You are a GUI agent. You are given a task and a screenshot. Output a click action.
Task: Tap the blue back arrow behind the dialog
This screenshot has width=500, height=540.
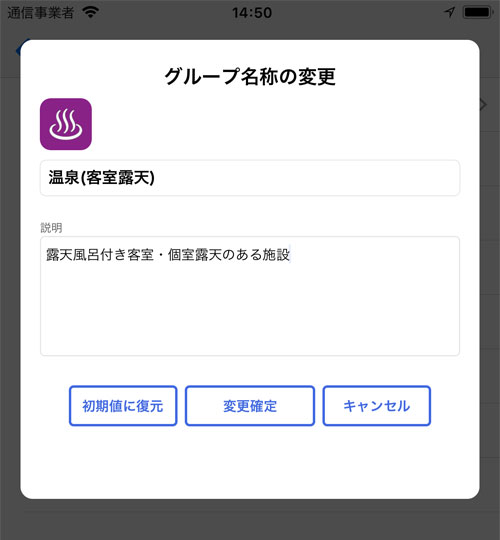click(x=18, y=51)
